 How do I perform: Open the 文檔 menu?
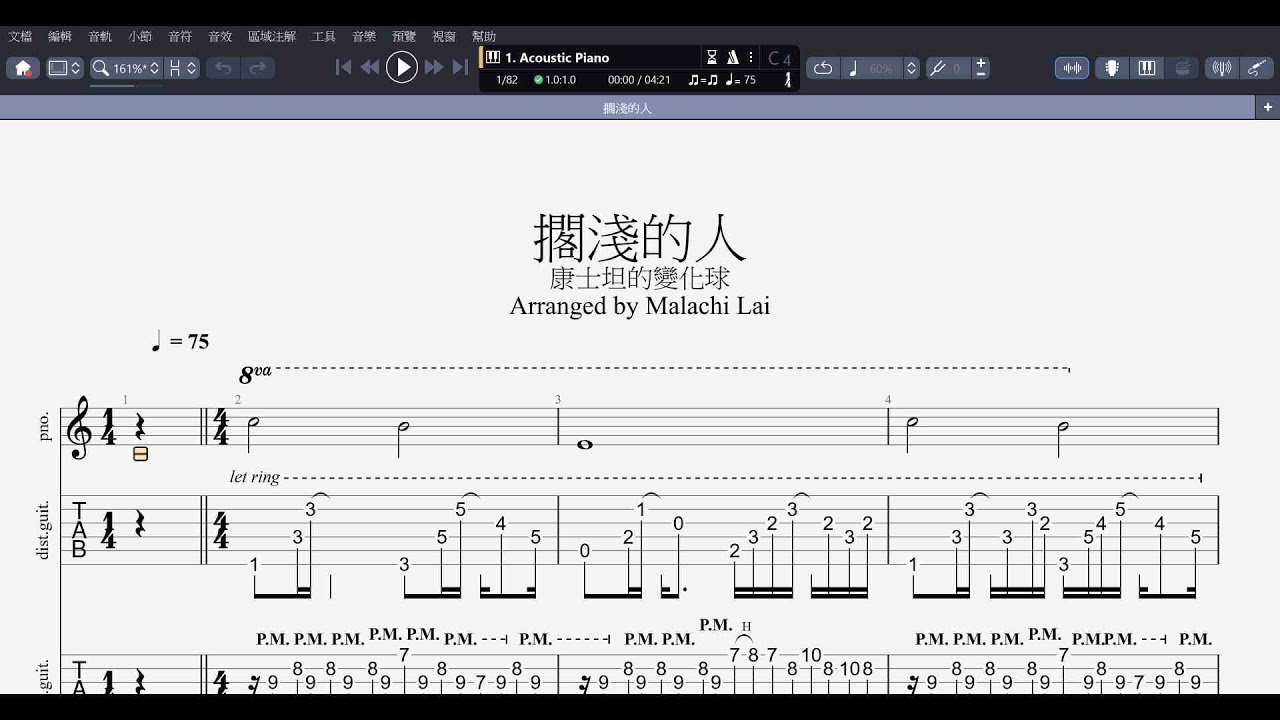(x=20, y=36)
